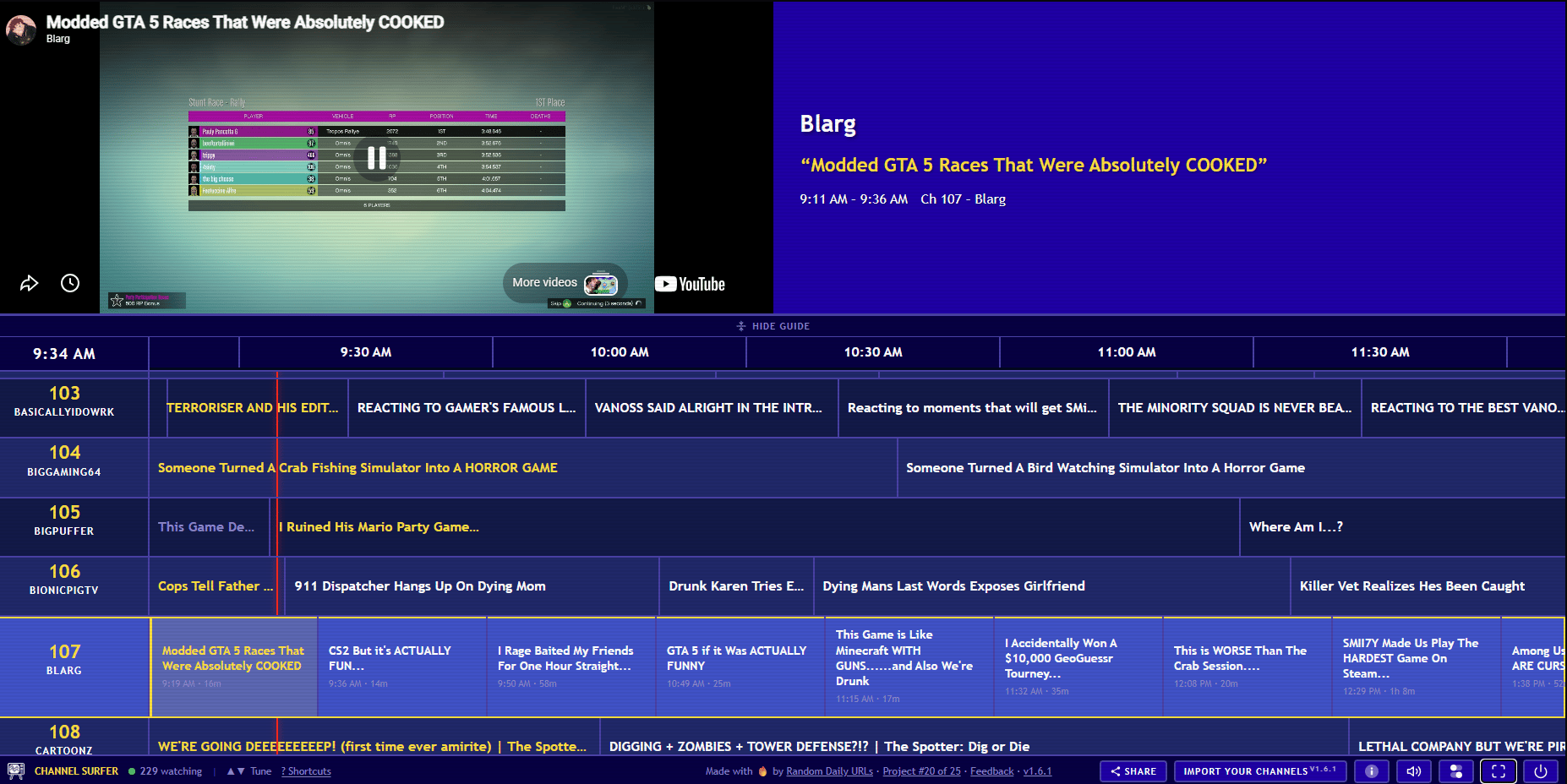The image size is (1567, 784).
Task: Select the Where Am I…? program
Action: [x=1403, y=526]
